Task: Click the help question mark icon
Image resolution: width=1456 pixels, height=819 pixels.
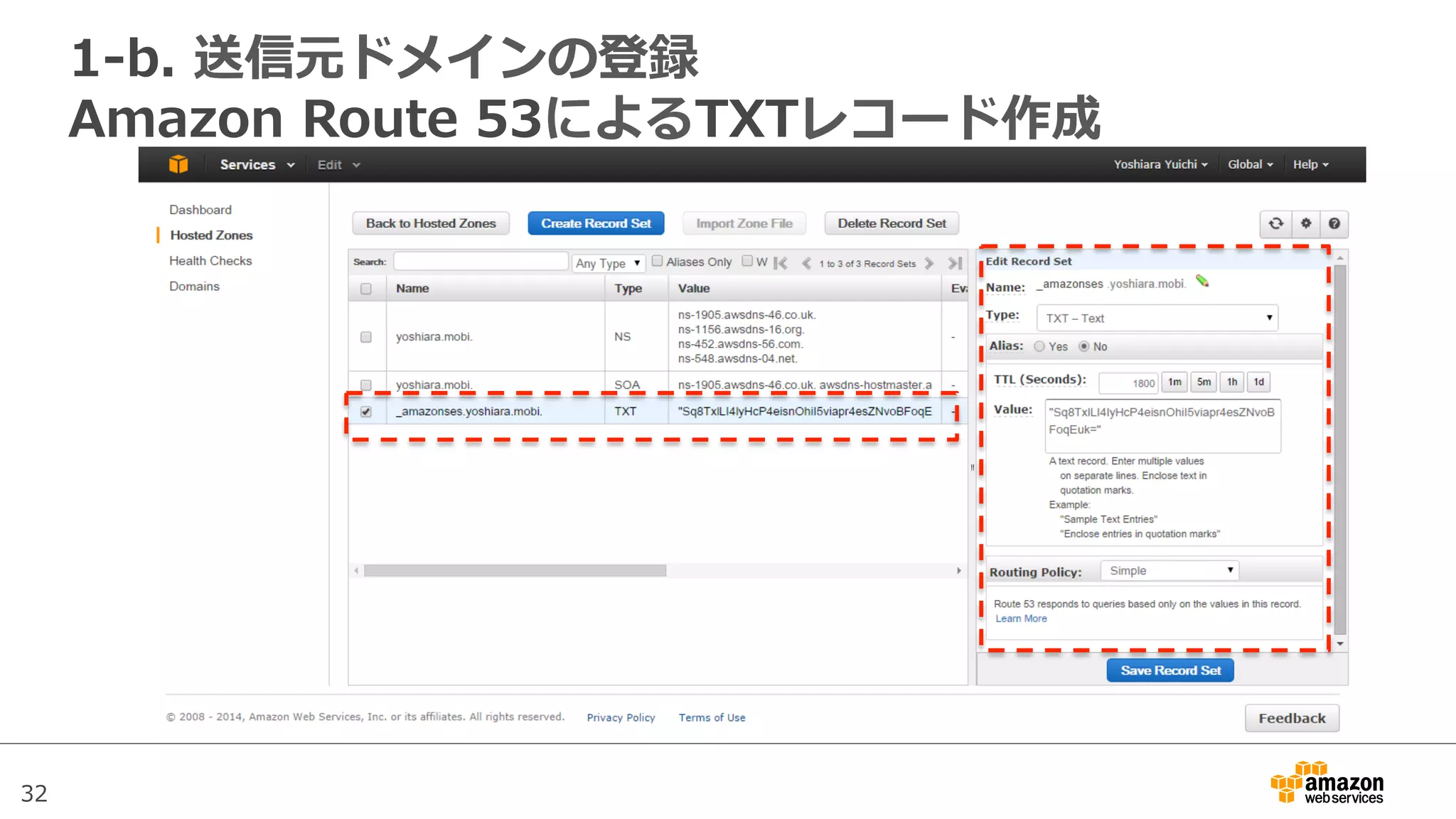Action: pyautogui.click(x=1334, y=223)
